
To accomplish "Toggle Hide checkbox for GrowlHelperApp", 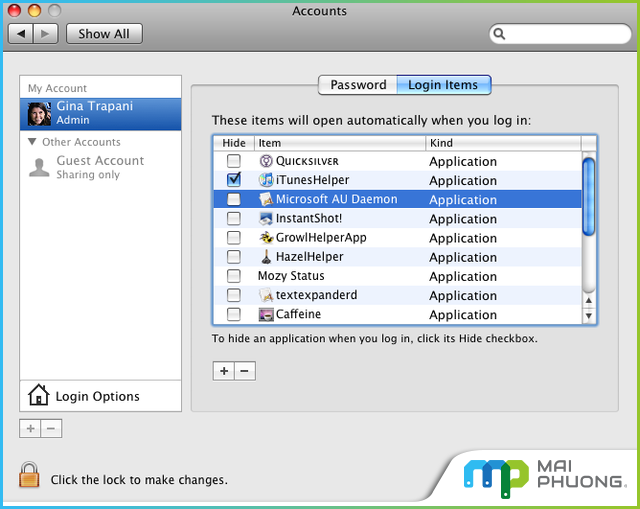I will point(233,238).
